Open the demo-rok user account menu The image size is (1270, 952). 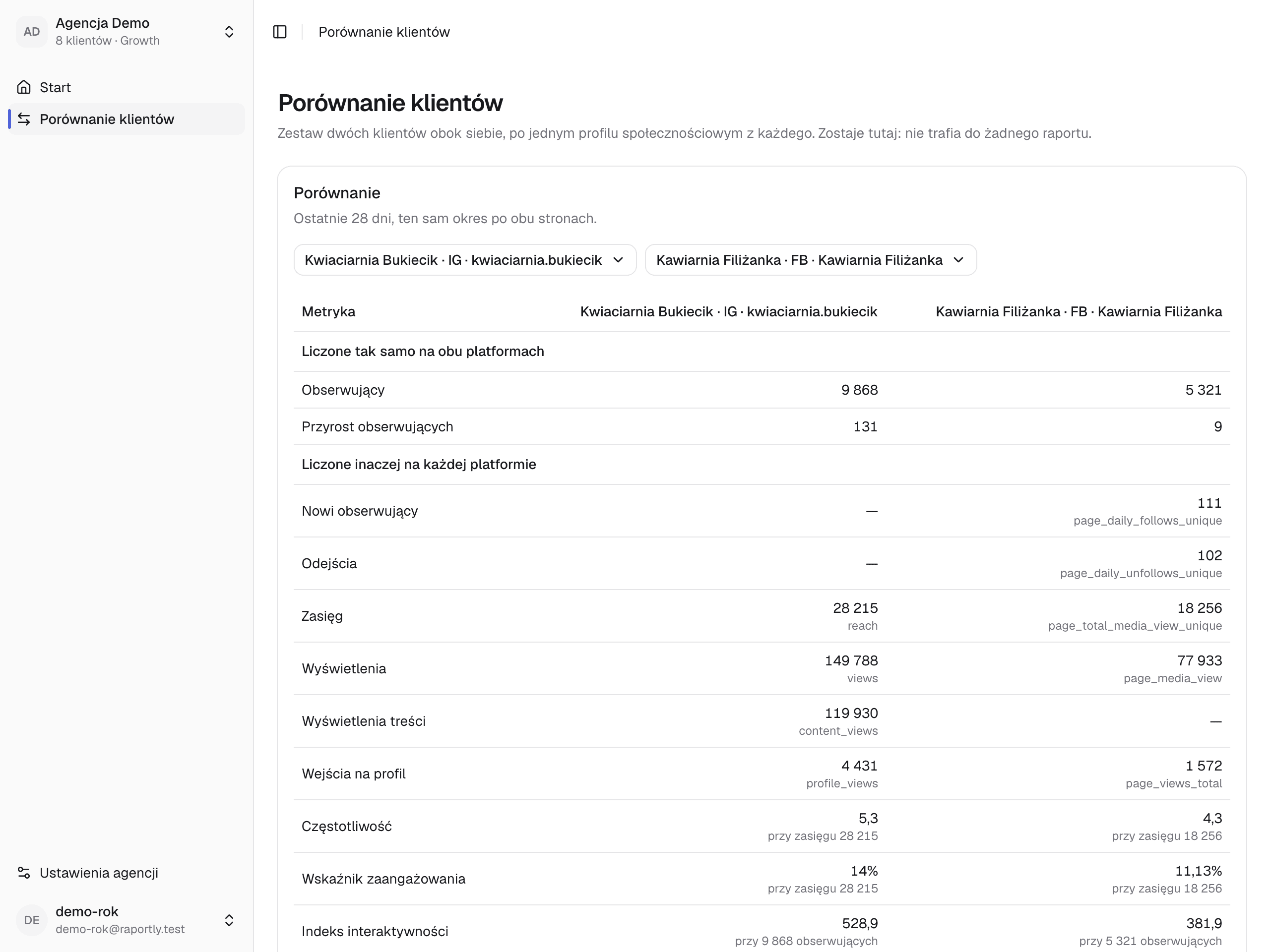coord(127,920)
